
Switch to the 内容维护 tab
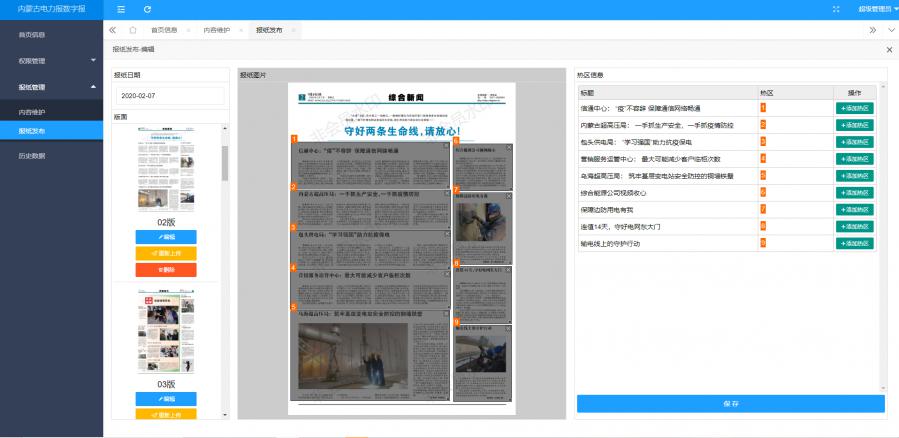216,31
